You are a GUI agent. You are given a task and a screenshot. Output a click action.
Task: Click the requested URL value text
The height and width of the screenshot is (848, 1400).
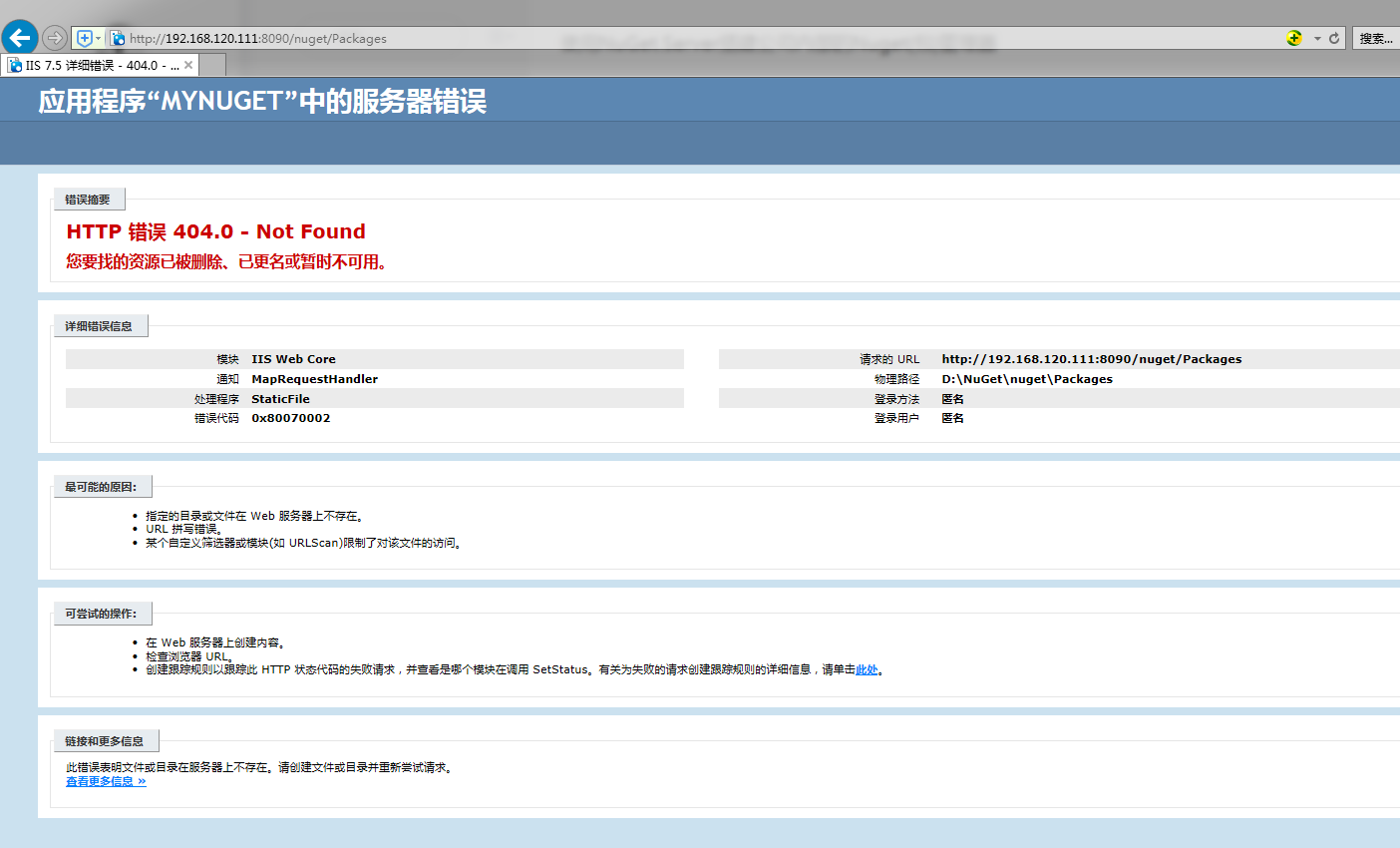pos(1092,359)
